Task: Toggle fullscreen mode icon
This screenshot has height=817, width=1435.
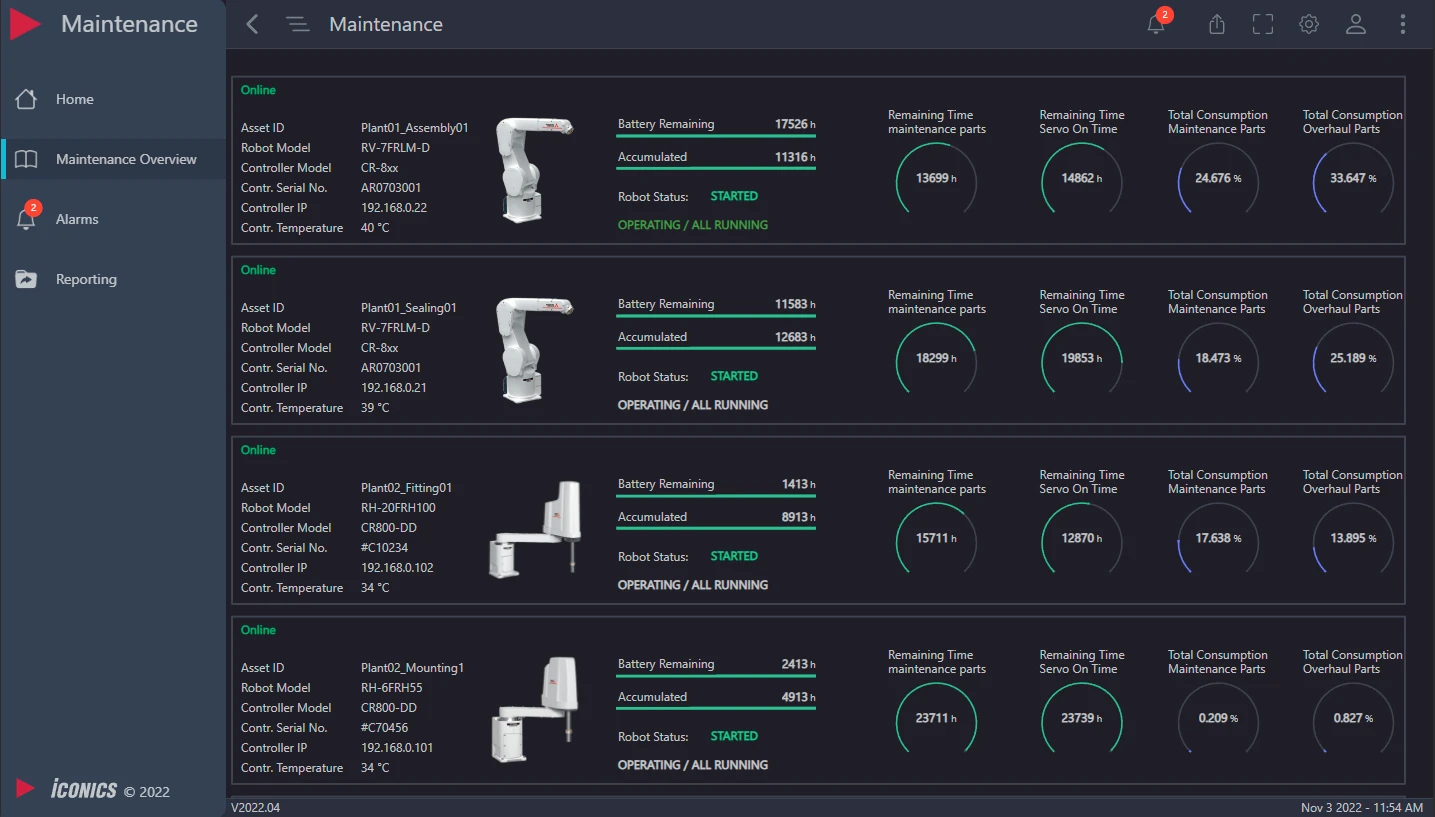Action: point(1263,25)
